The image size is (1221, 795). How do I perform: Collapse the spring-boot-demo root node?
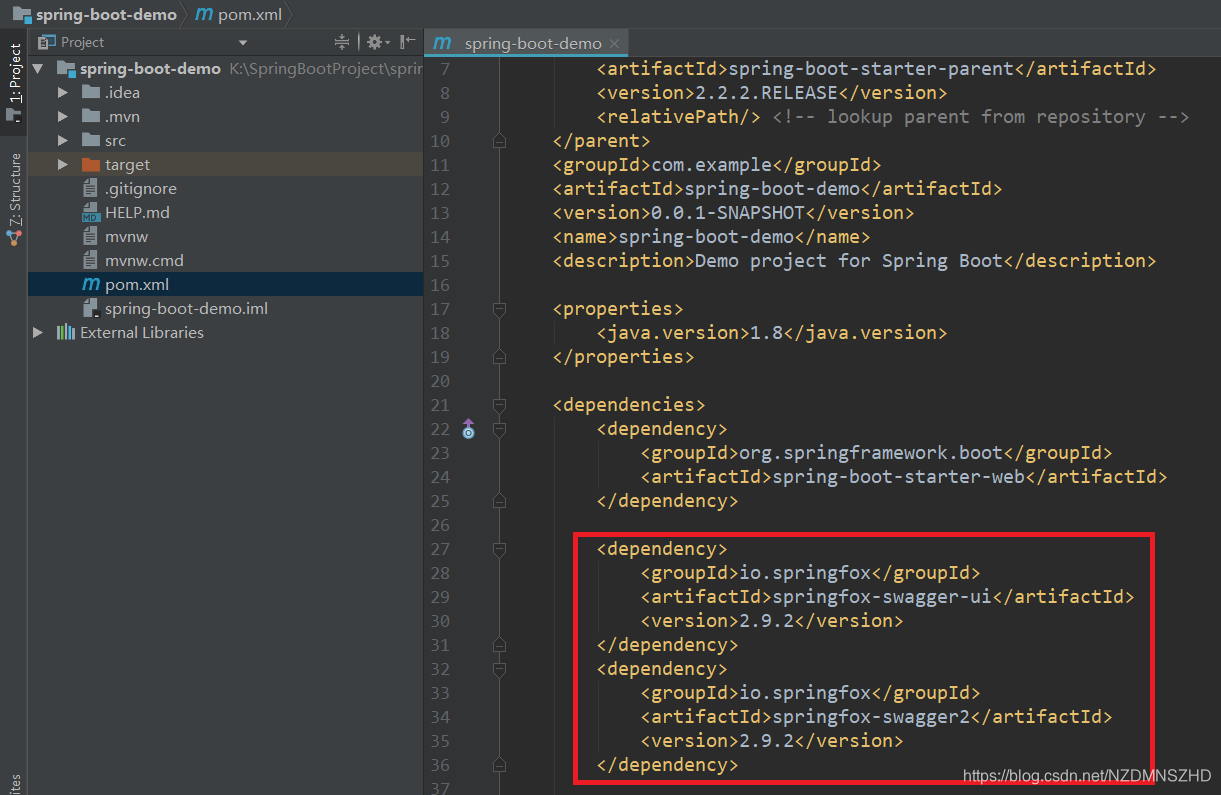tap(38, 68)
